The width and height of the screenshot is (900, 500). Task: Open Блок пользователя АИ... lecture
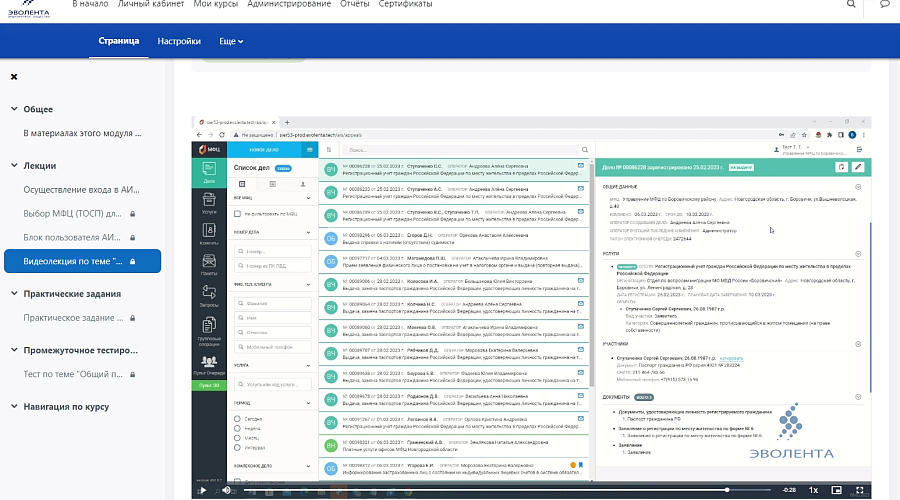[x=72, y=237]
